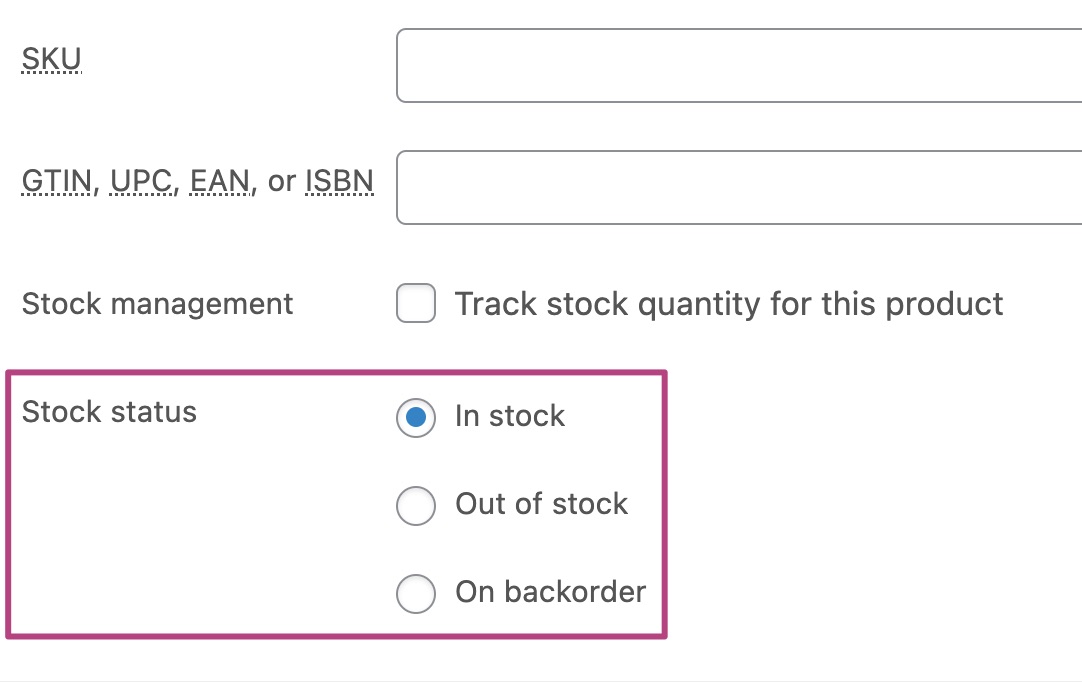Image resolution: width=1082 pixels, height=682 pixels.
Task: Click the underlined SKU label
Action: click(x=51, y=61)
